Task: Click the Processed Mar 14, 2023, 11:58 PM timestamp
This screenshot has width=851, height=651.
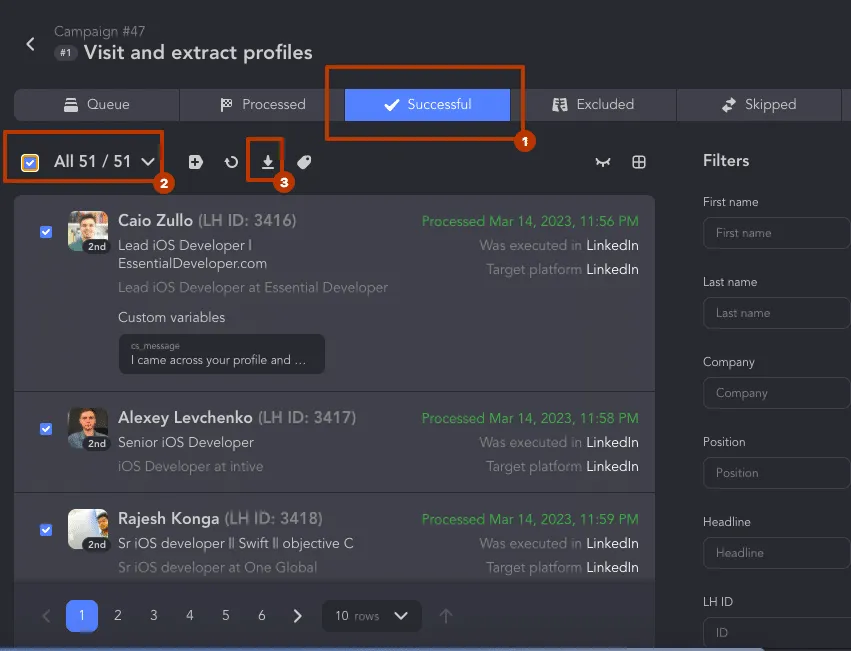Action: pos(530,418)
